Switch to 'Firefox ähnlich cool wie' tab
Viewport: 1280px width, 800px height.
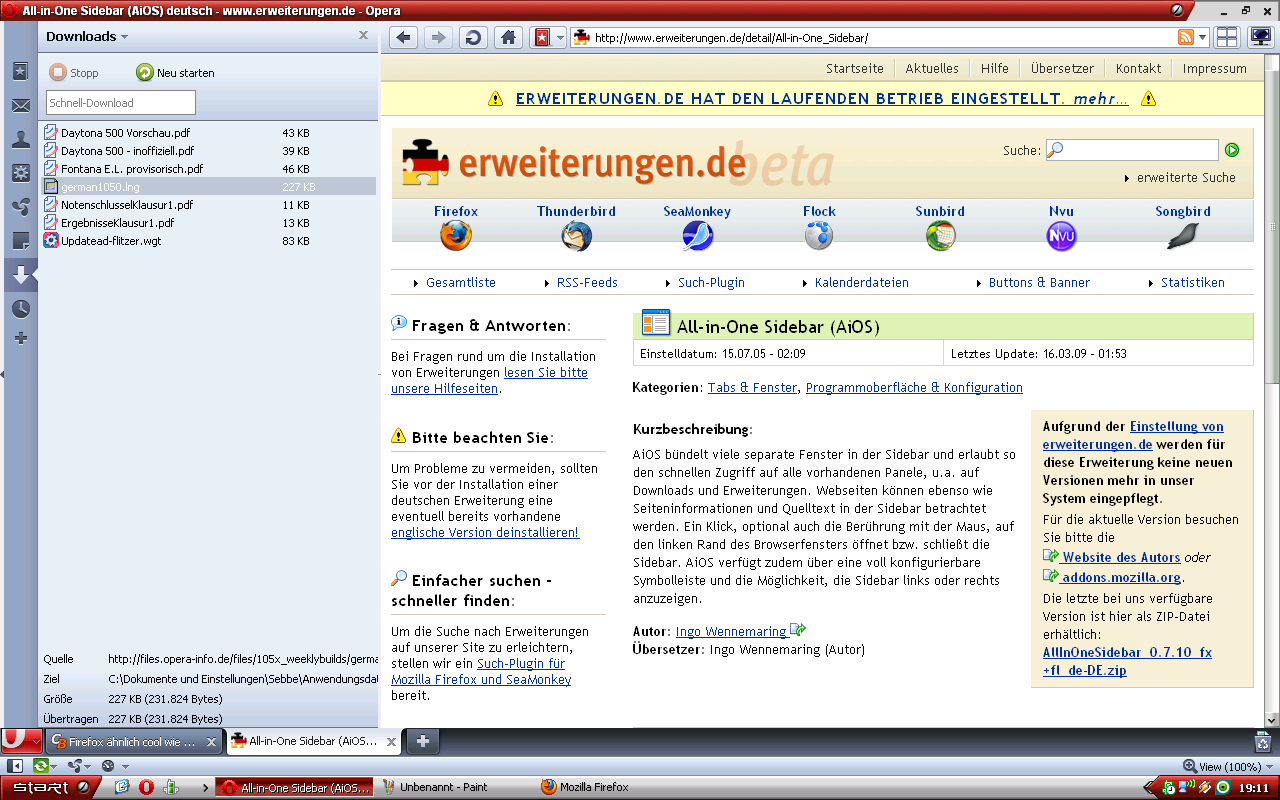click(134, 742)
